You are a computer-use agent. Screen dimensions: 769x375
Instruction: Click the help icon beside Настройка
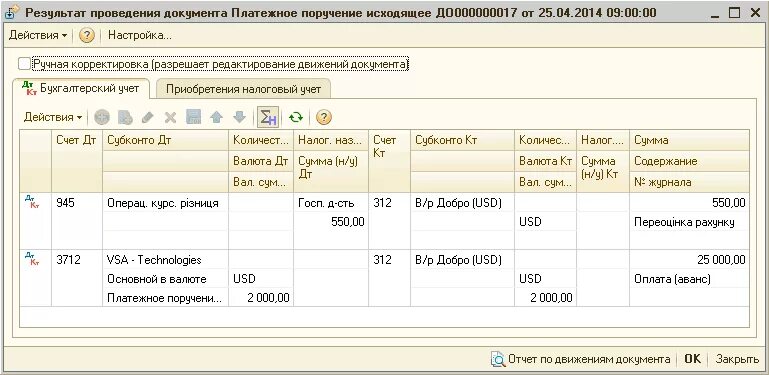tap(86, 35)
